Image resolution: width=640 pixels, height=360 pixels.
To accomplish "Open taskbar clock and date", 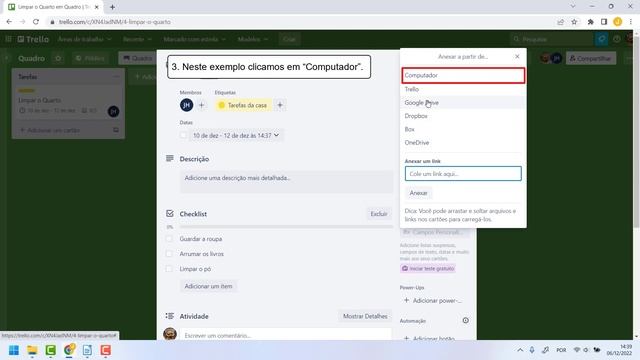I will coord(619,350).
